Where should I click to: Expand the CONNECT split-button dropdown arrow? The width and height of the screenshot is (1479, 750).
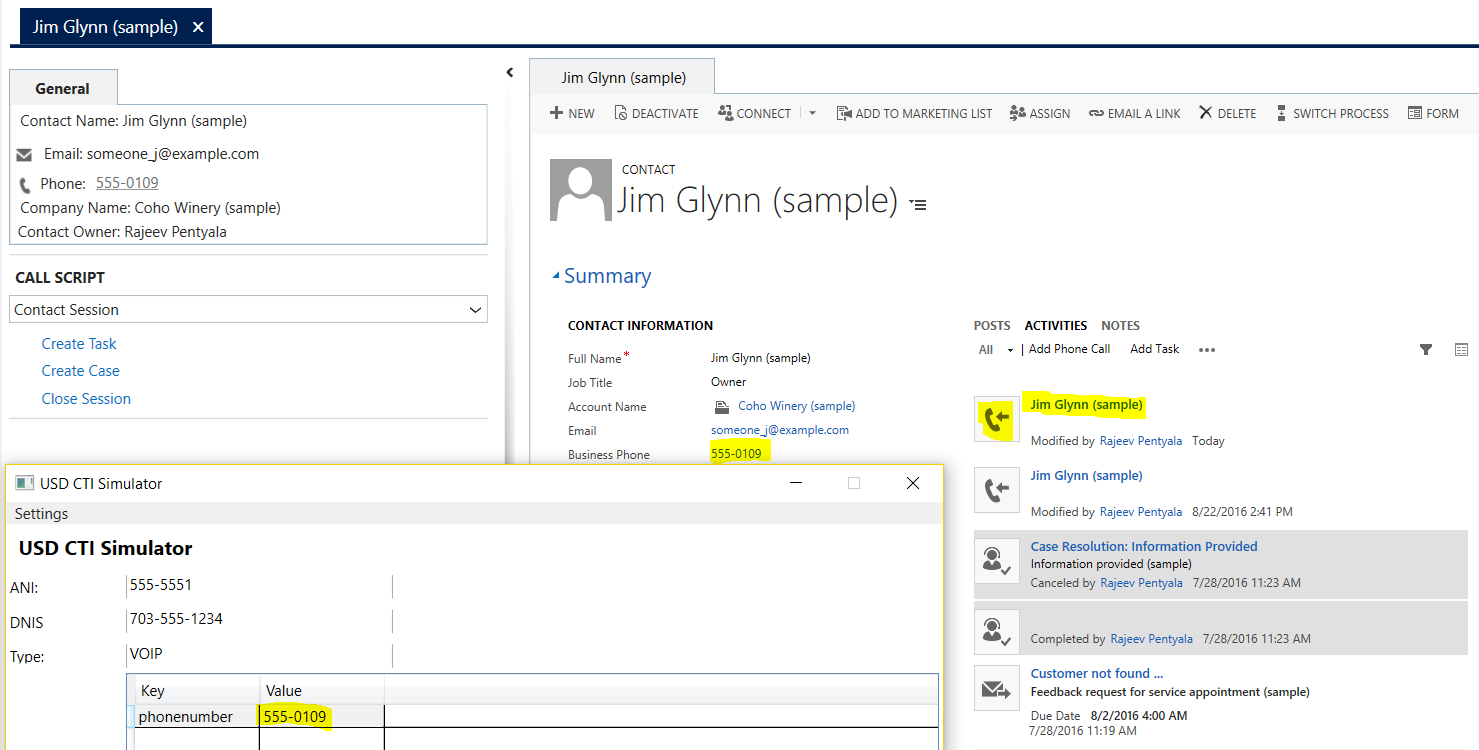tap(812, 114)
